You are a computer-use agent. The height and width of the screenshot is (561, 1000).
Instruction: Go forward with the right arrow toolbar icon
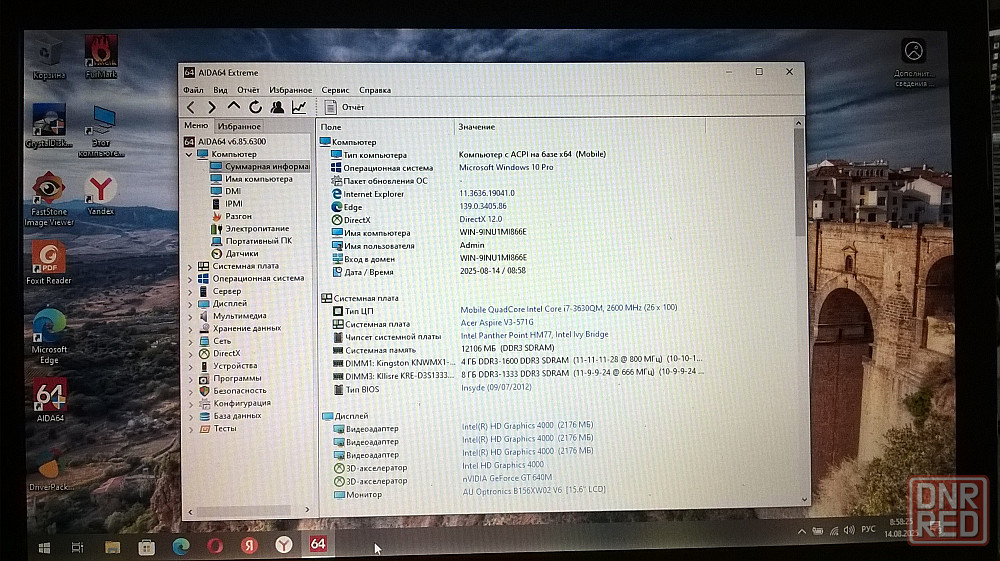pyautogui.click(x=212, y=107)
